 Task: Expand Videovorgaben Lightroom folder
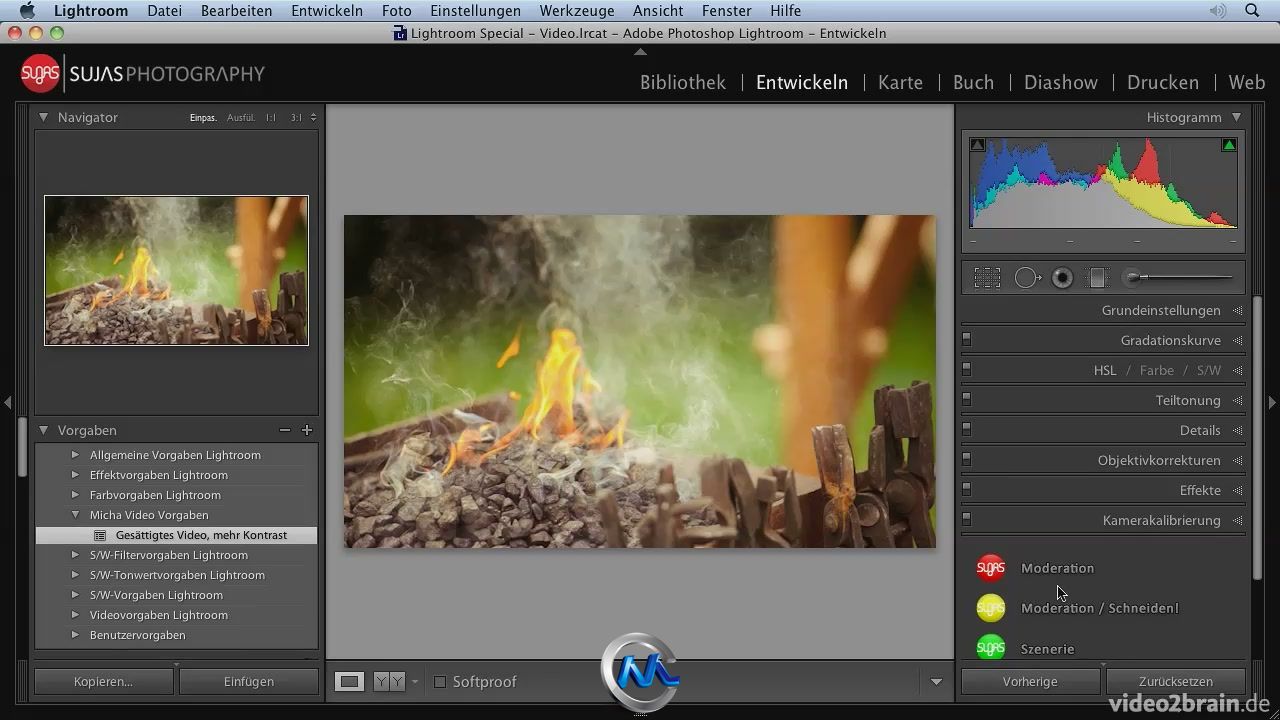75,615
